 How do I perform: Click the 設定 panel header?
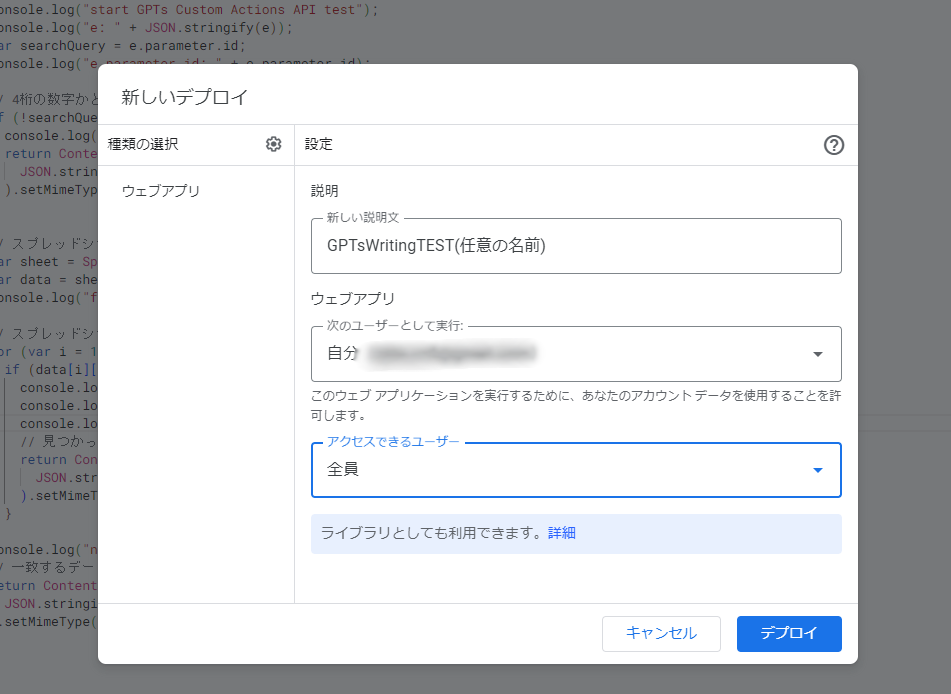click(319, 144)
